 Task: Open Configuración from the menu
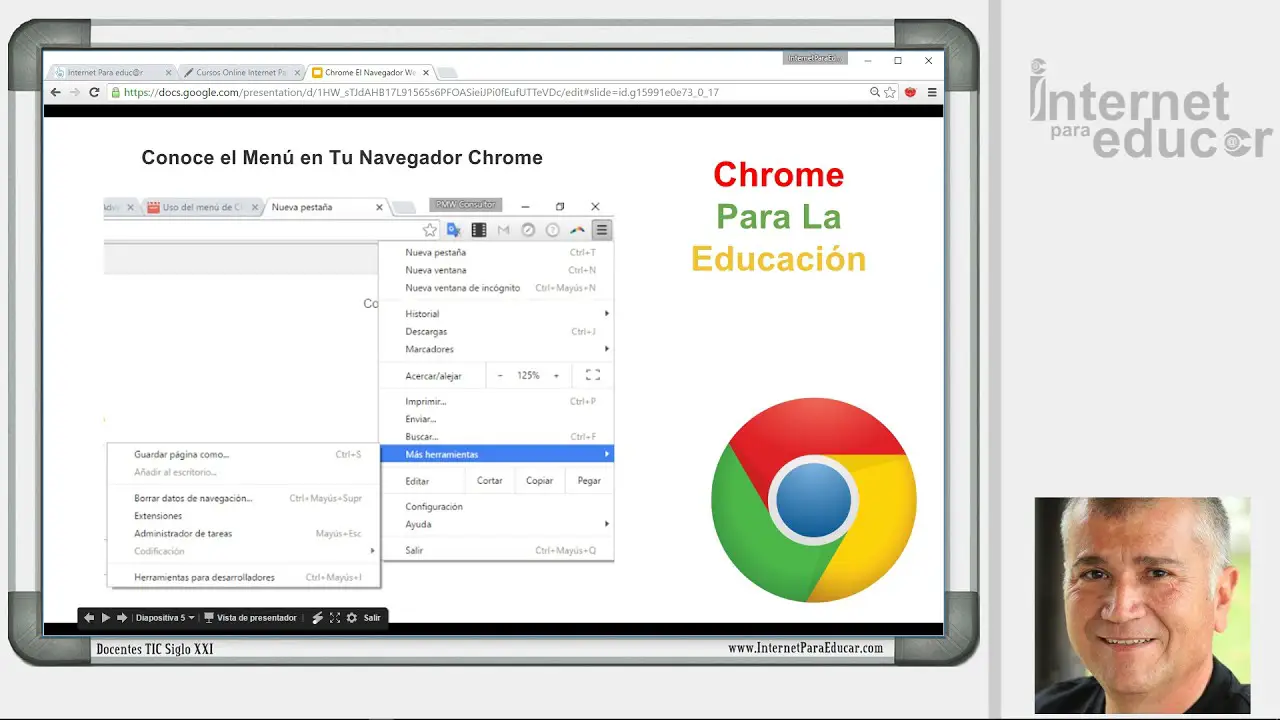coord(496,507)
